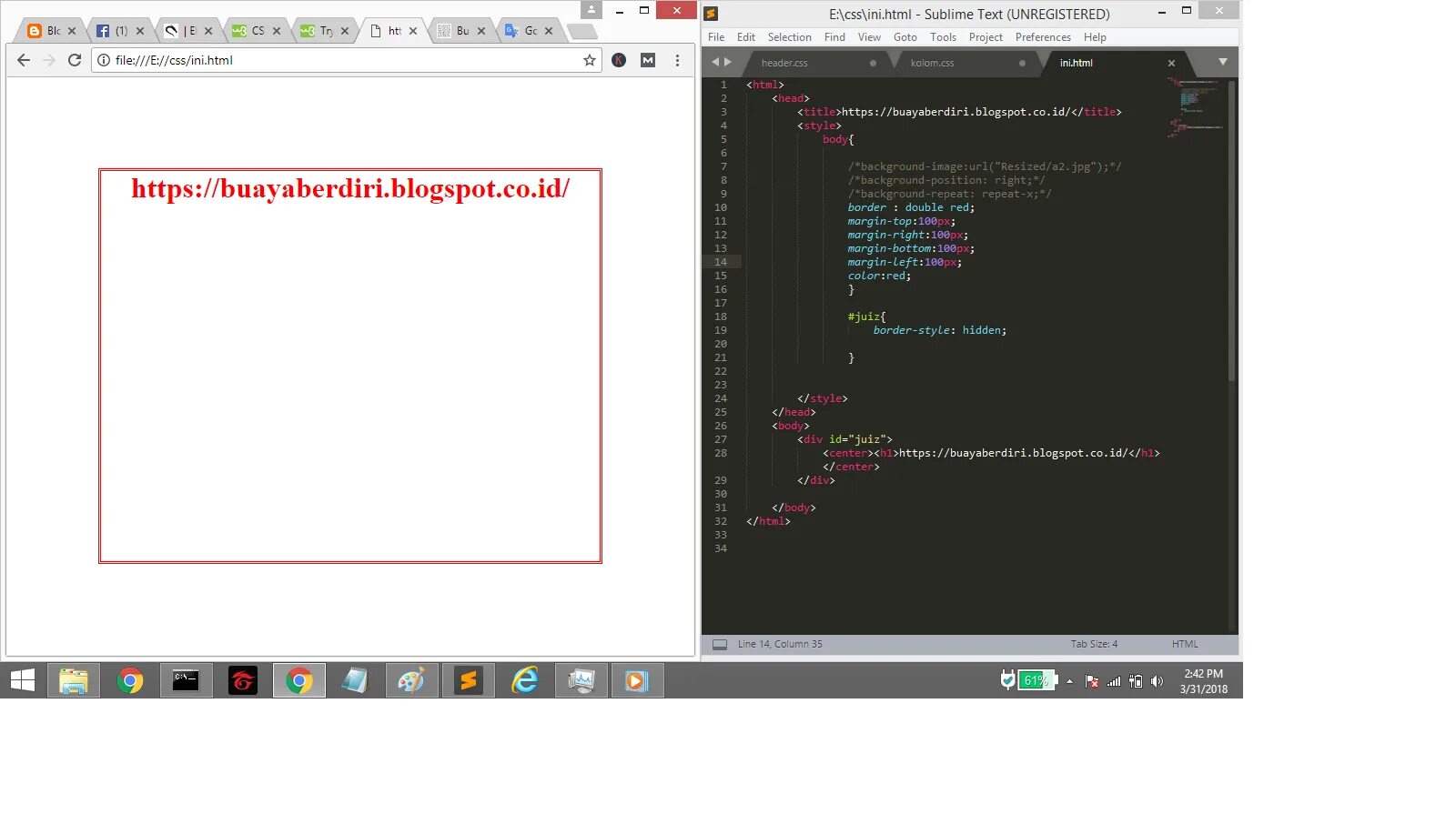Click 'border : double red;' code line
This screenshot has height=814, width=1456.
pyautogui.click(x=911, y=207)
